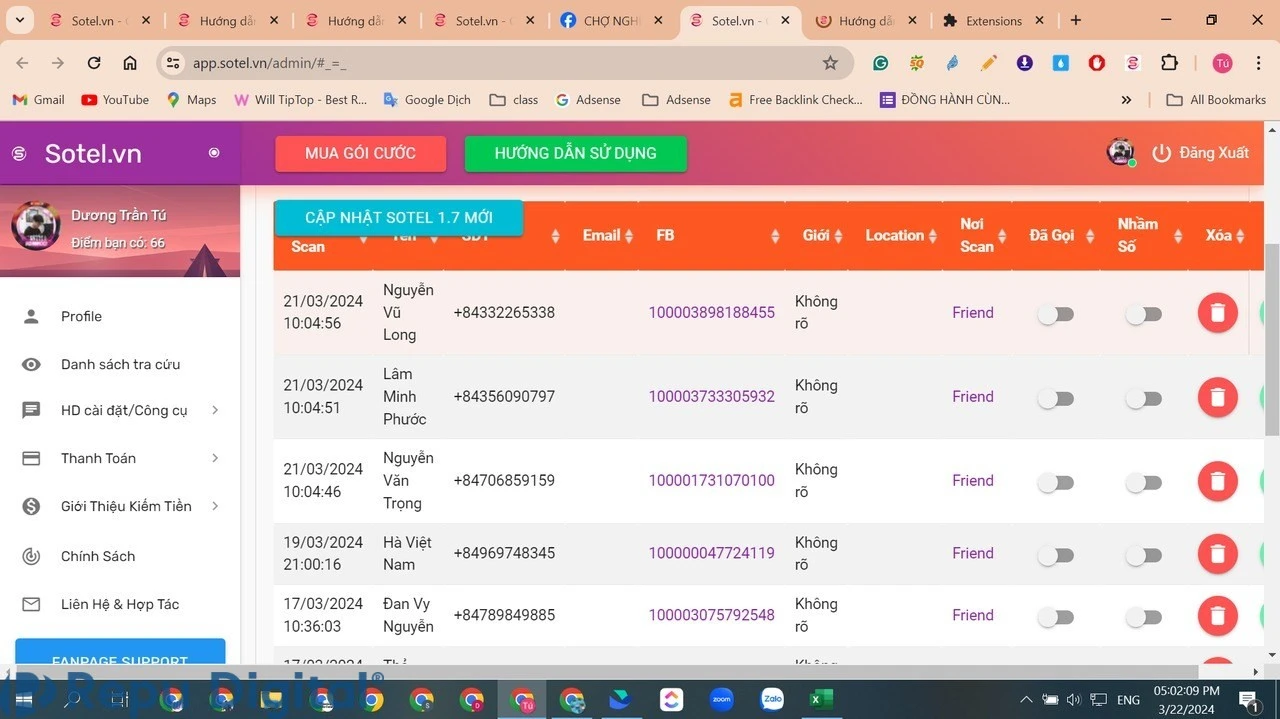The image size is (1280, 719).
Task: Toggle Đã Gọi for Nguyễn Vũ Long
Action: point(1056,313)
